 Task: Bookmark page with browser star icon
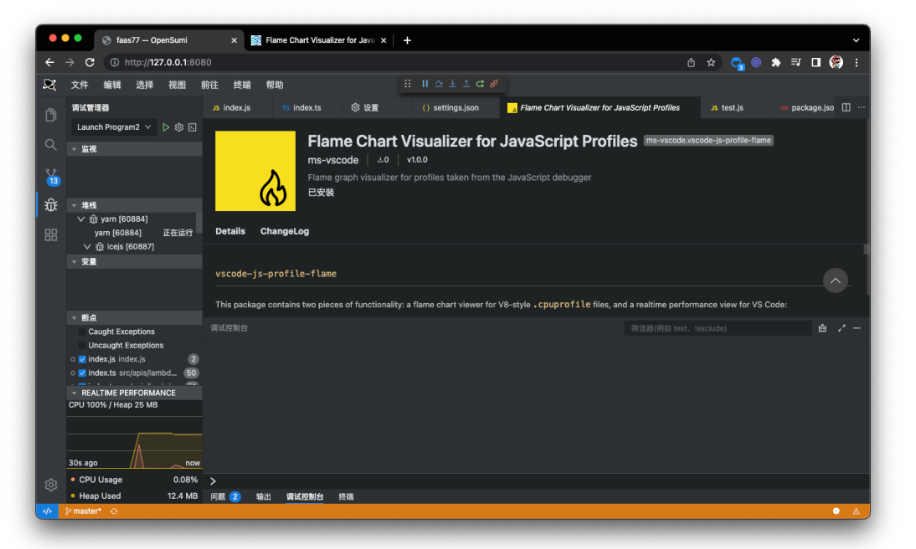click(711, 62)
